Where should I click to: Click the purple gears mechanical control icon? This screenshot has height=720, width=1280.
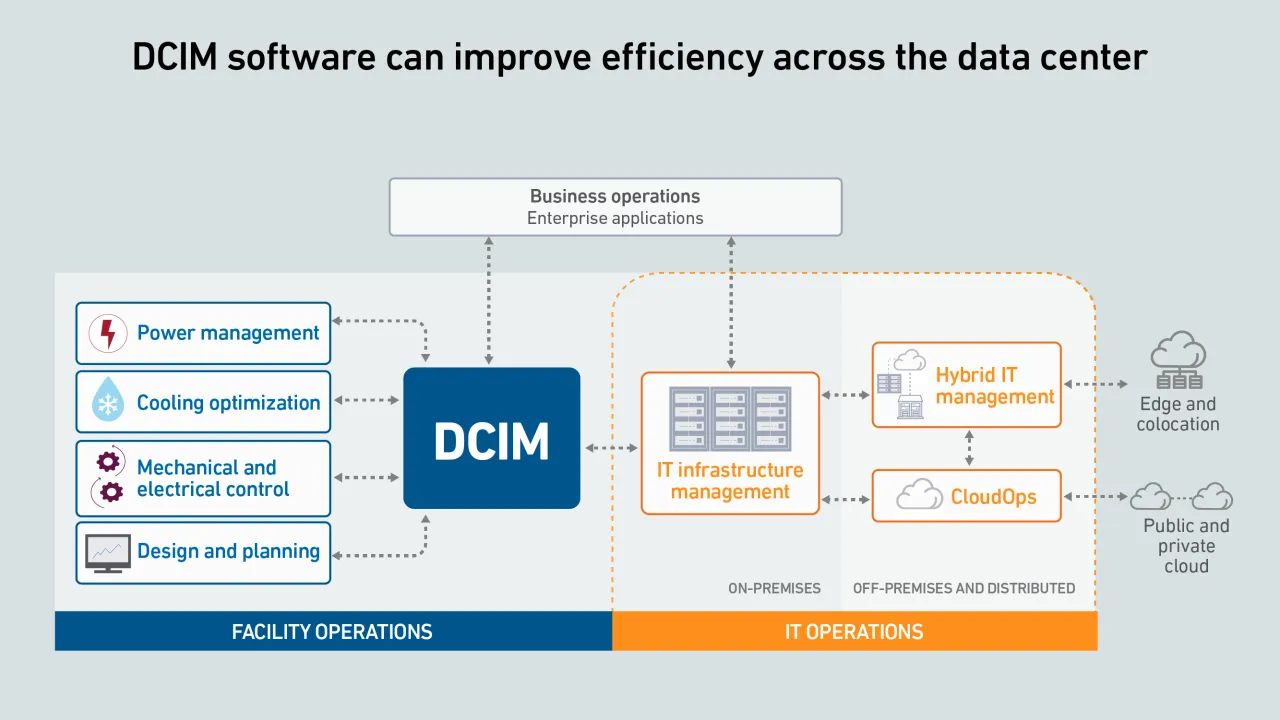pos(109,477)
